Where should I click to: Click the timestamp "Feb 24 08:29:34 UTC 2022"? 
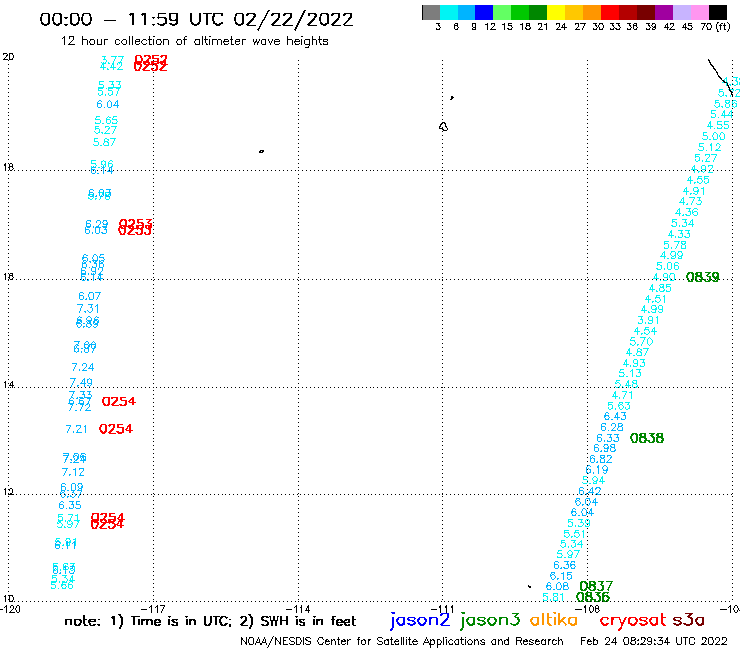654,641
